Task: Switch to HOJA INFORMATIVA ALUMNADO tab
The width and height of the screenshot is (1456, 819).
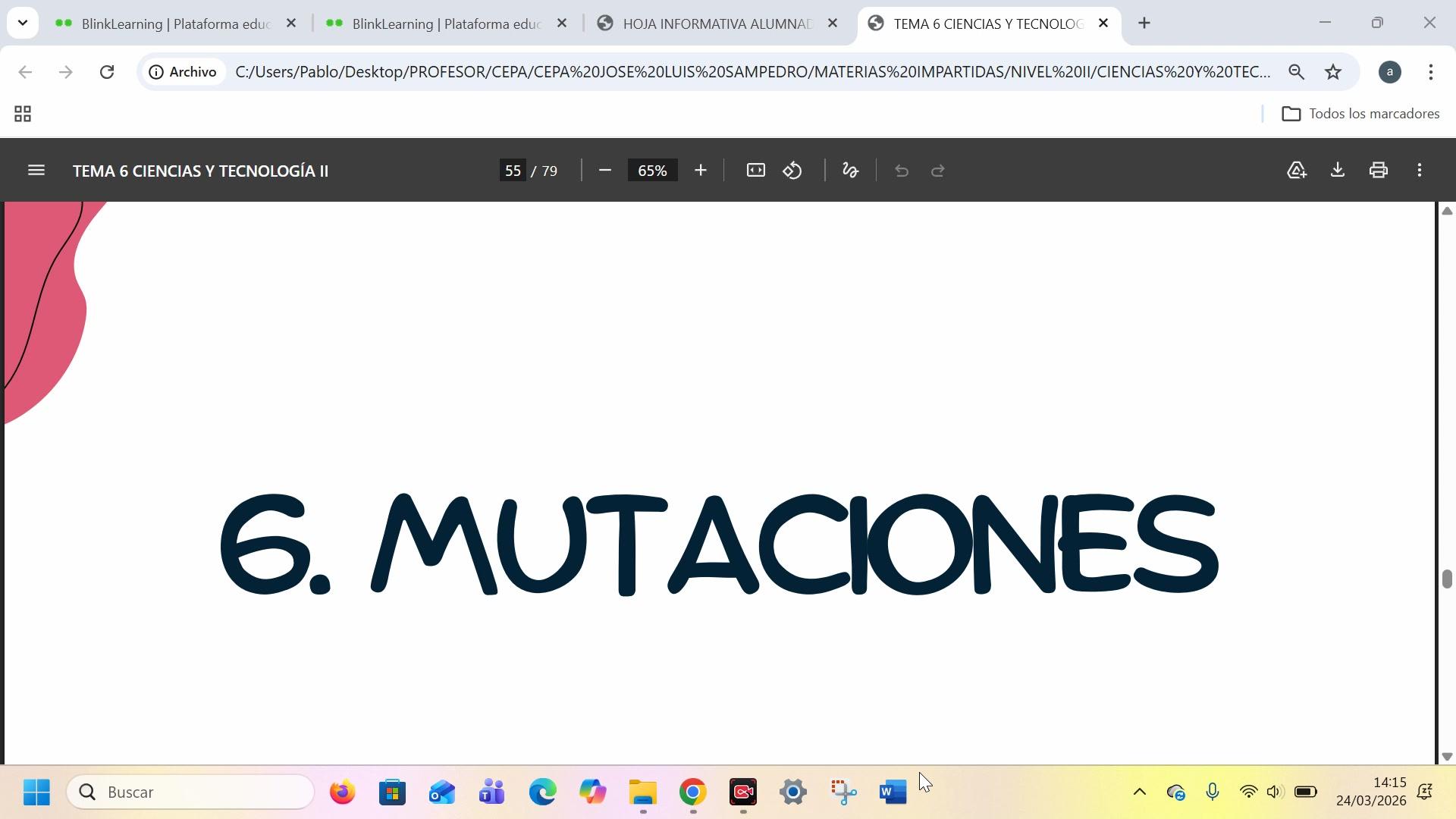Action: point(717,24)
